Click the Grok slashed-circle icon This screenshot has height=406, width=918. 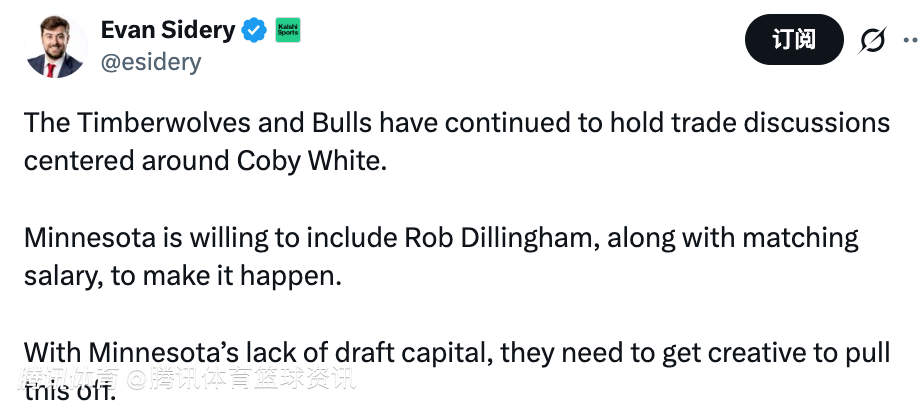(x=872, y=41)
